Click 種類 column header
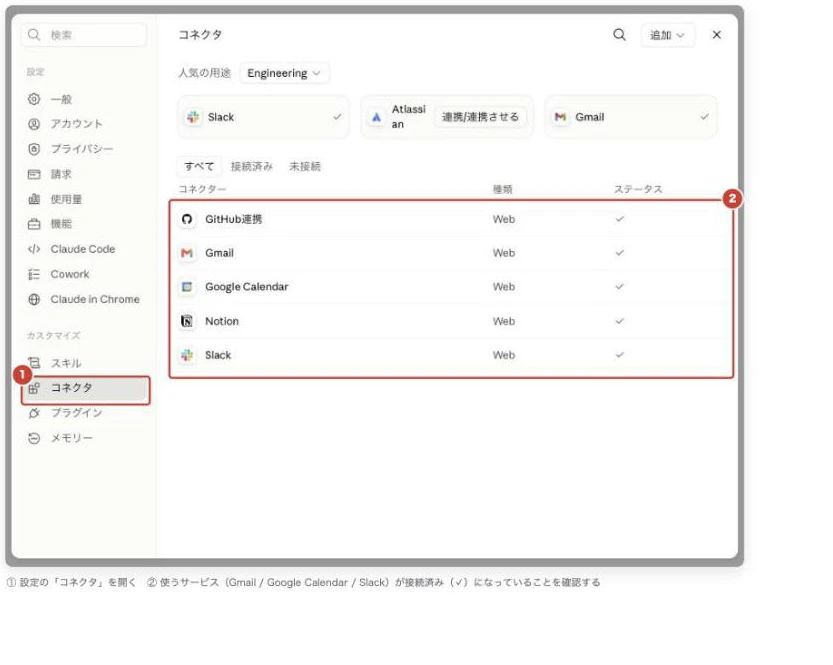The image size is (833, 665). tap(503, 189)
